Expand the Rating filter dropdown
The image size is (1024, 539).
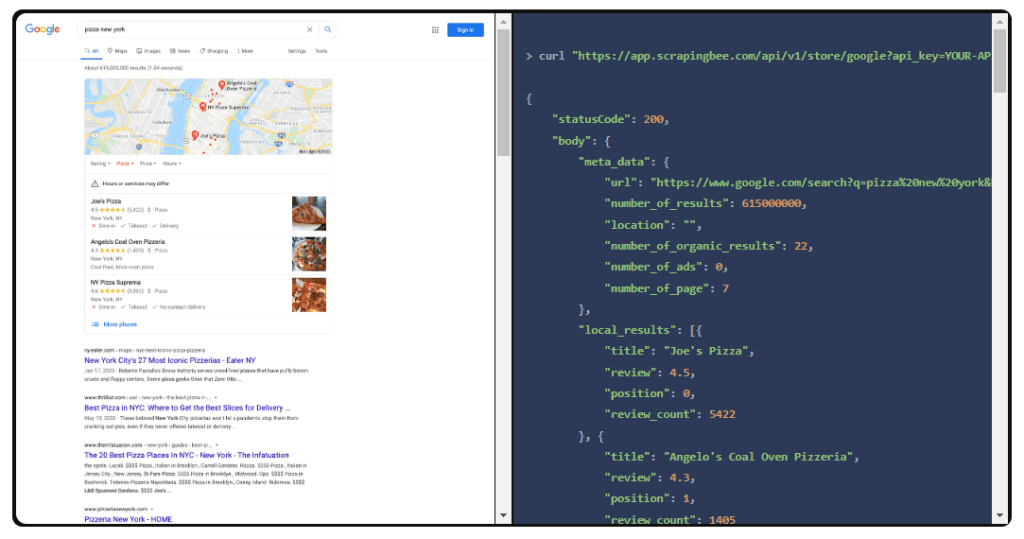[100, 164]
